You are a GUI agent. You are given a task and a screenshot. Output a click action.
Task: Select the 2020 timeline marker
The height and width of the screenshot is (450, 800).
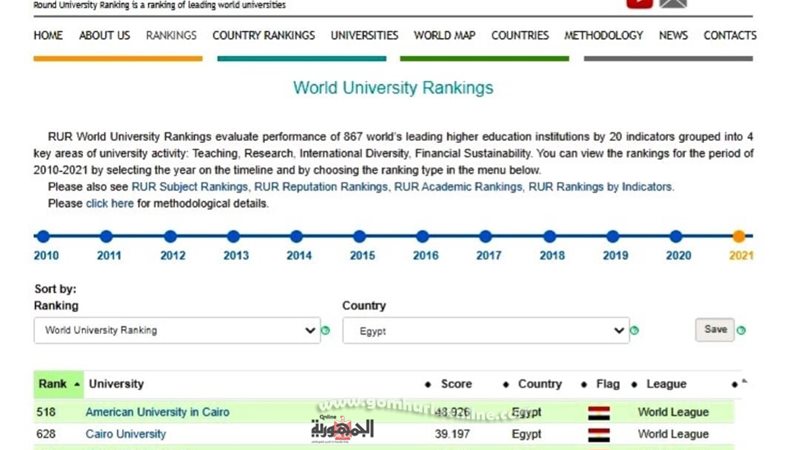pos(676,236)
